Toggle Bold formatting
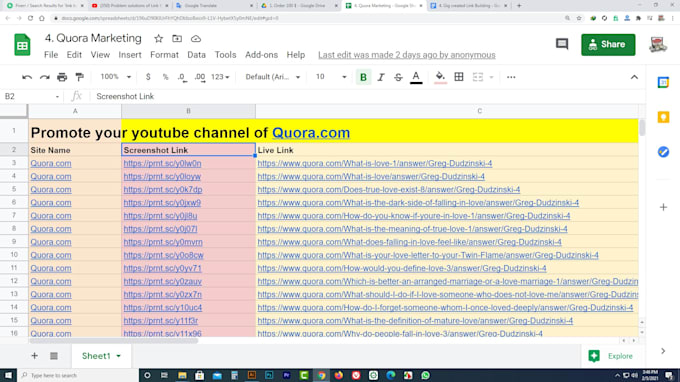This screenshot has width=680, height=382. pyautogui.click(x=363, y=77)
